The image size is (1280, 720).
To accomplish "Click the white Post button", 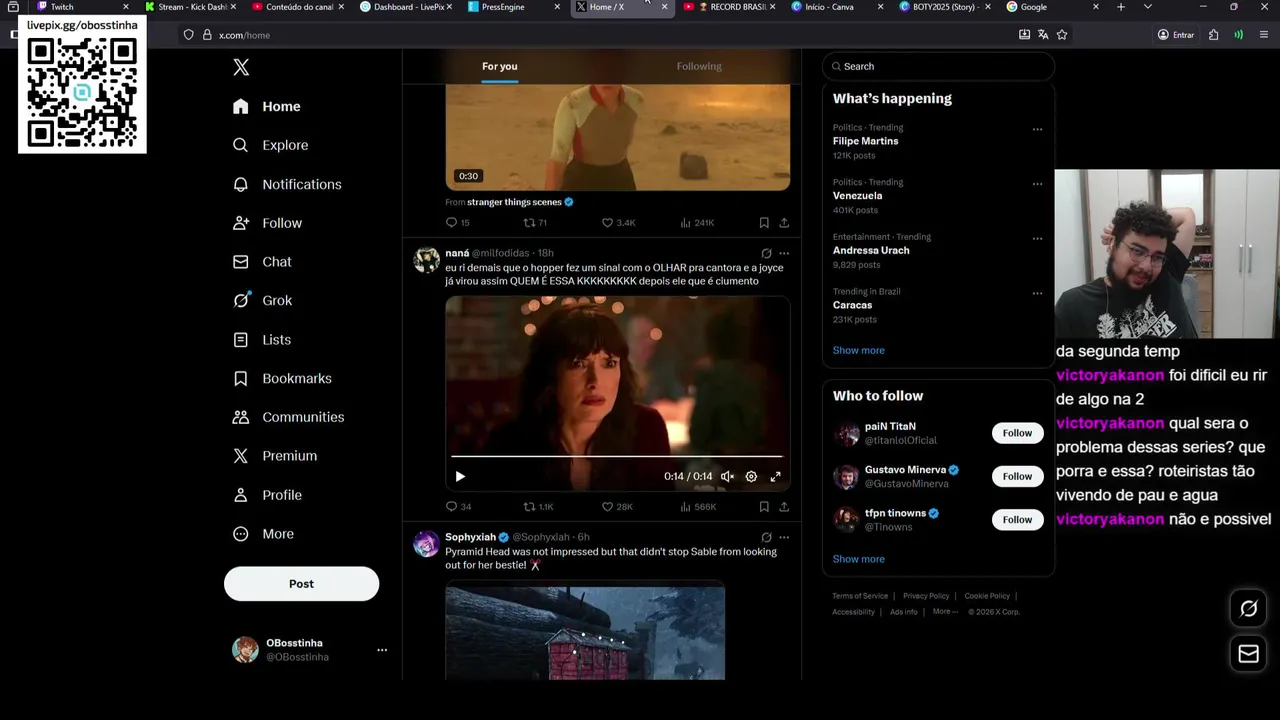I will 301,584.
